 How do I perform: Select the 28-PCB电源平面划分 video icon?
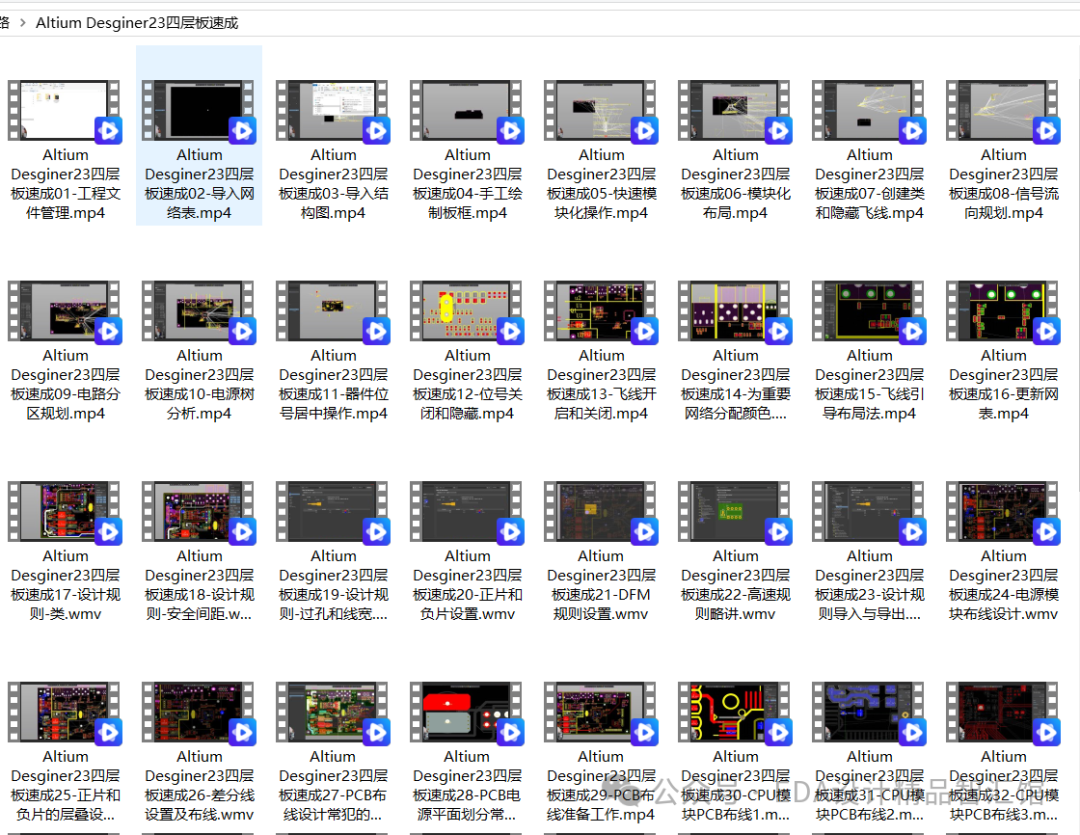point(467,713)
